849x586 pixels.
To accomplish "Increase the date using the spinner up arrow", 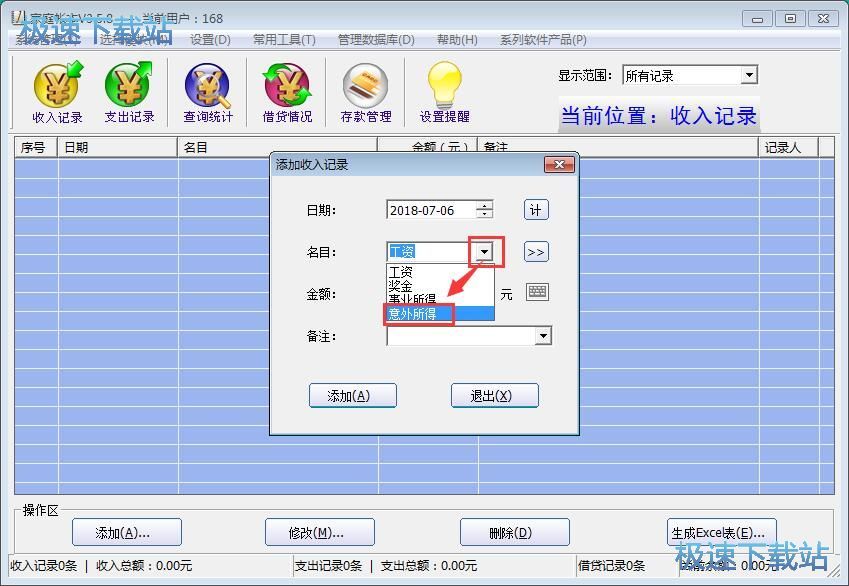I will [x=485, y=205].
